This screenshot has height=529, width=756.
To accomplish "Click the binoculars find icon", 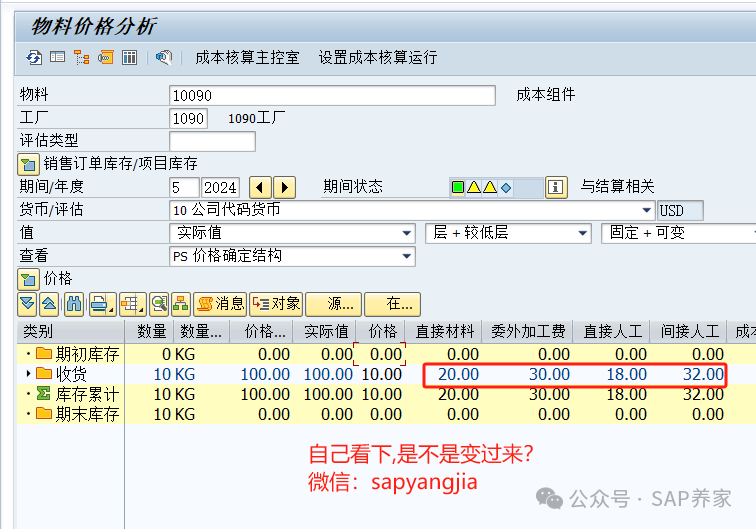I will click(74, 304).
